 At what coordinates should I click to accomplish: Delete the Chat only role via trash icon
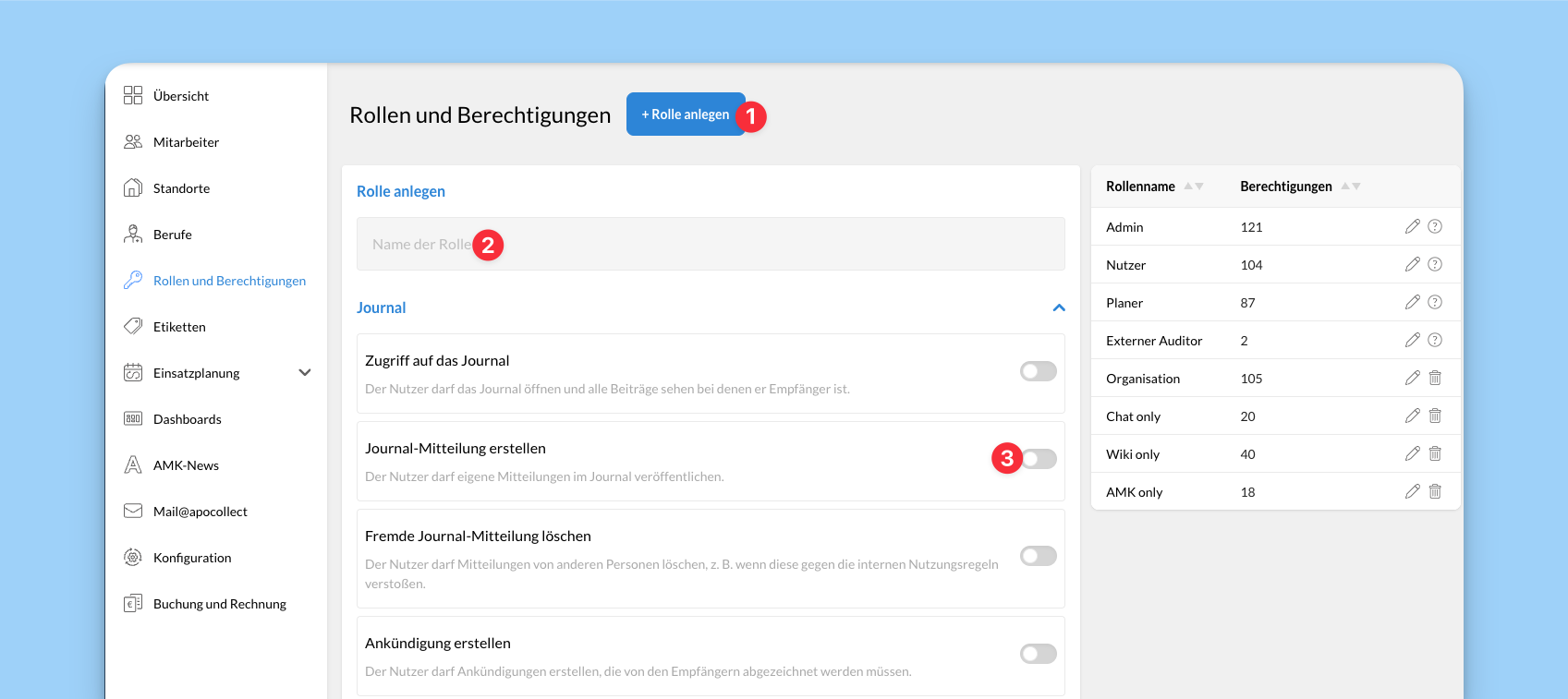pyautogui.click(x=1435, y=416)
